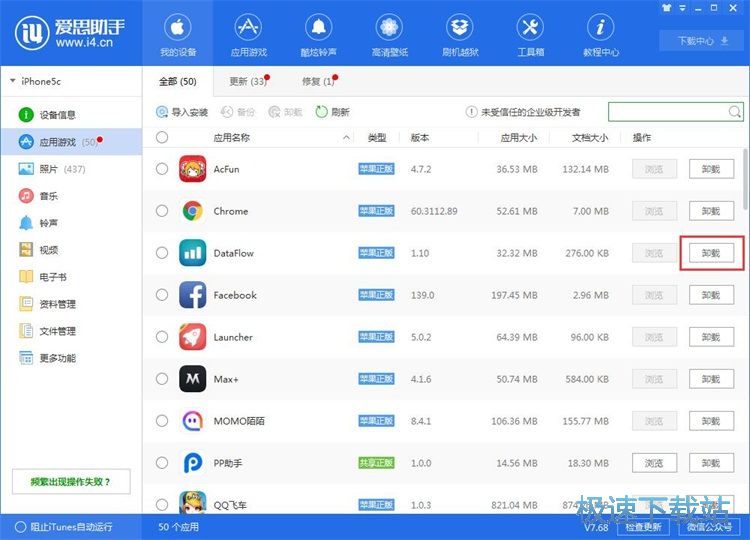Uninstall Launcher with 卸载 button
Screen dimensions: 750x540
(711, 337)
